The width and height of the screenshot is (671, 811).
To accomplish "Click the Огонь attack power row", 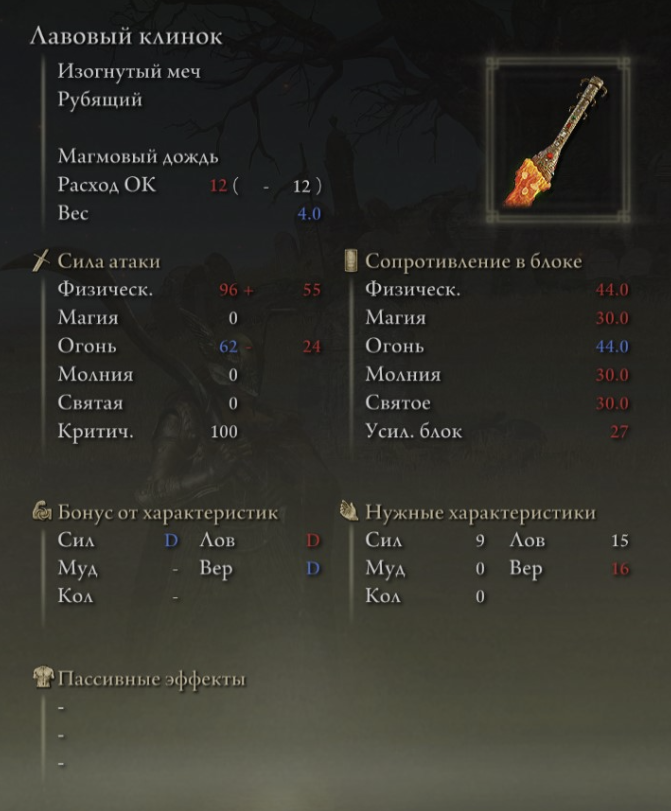I will click(189, 346).
